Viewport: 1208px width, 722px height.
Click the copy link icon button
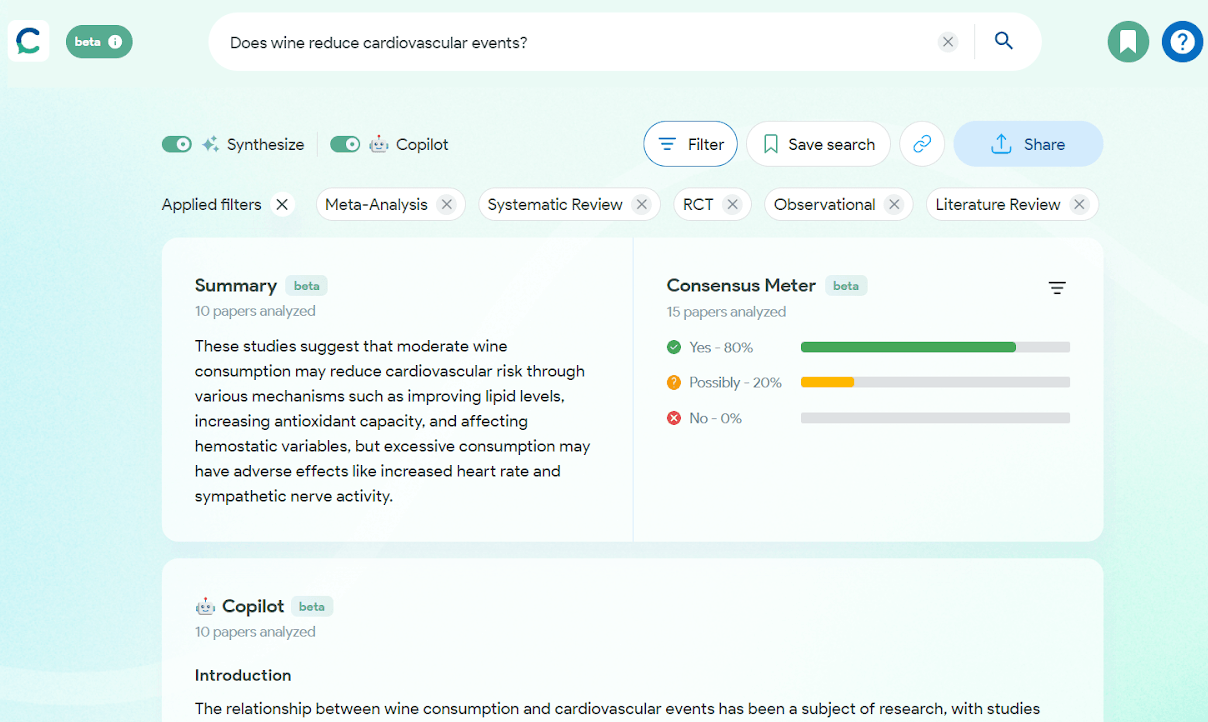[x=922, y=144]
